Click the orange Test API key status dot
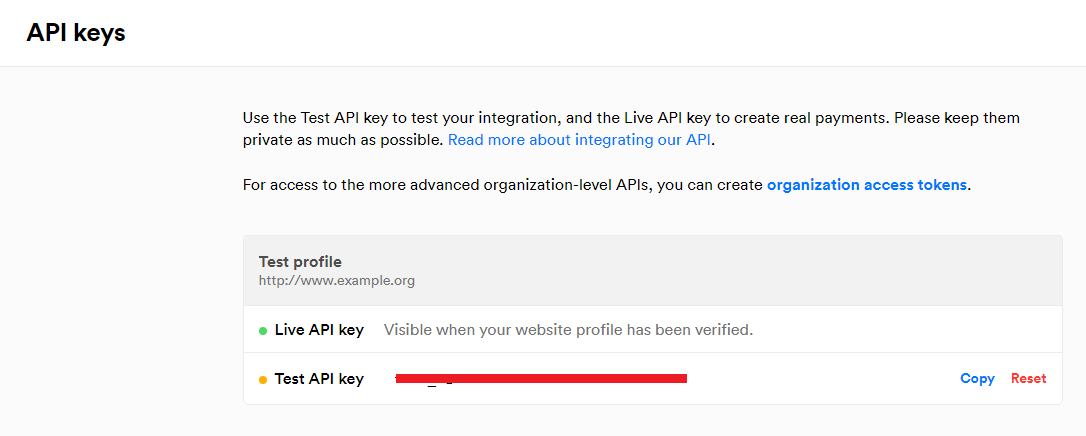Viewport: 1086px width, 436px height. 263,380
